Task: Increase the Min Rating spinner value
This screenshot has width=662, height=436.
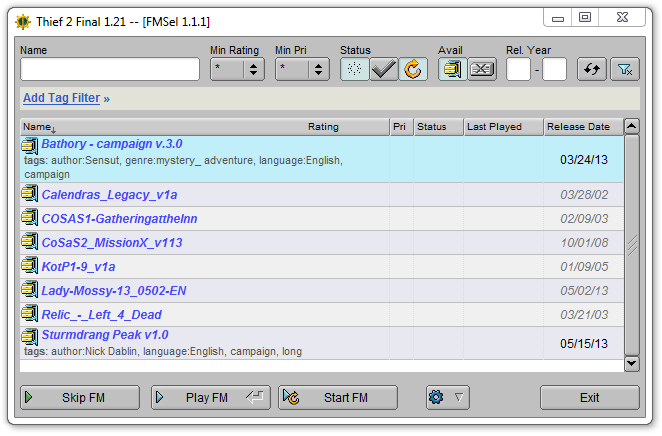Action: (253, 65)
